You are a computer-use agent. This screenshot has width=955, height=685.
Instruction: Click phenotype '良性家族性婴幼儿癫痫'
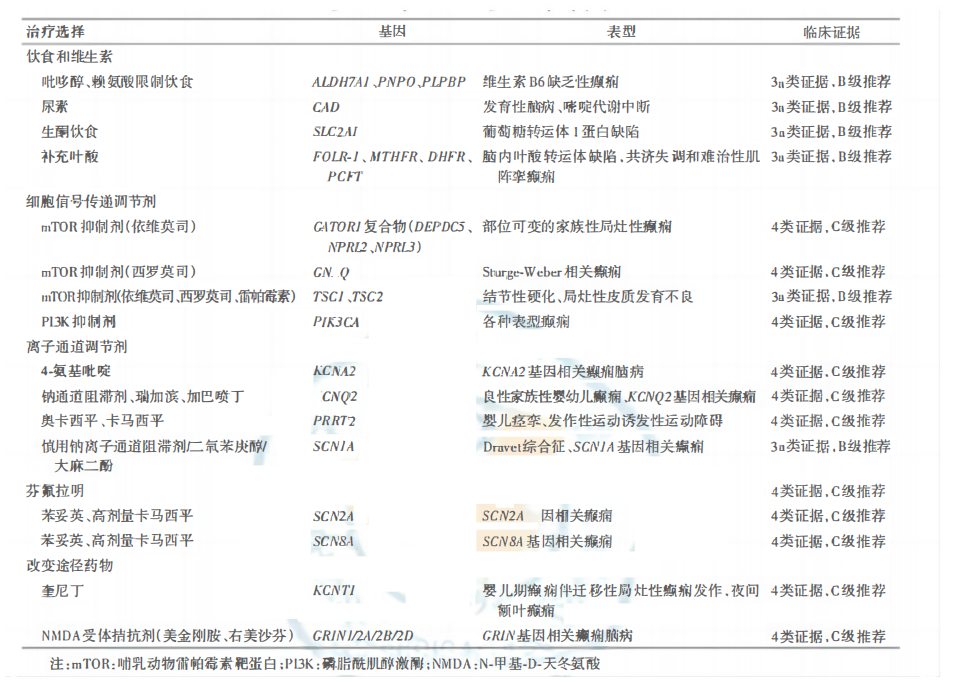tap(552, 396)
